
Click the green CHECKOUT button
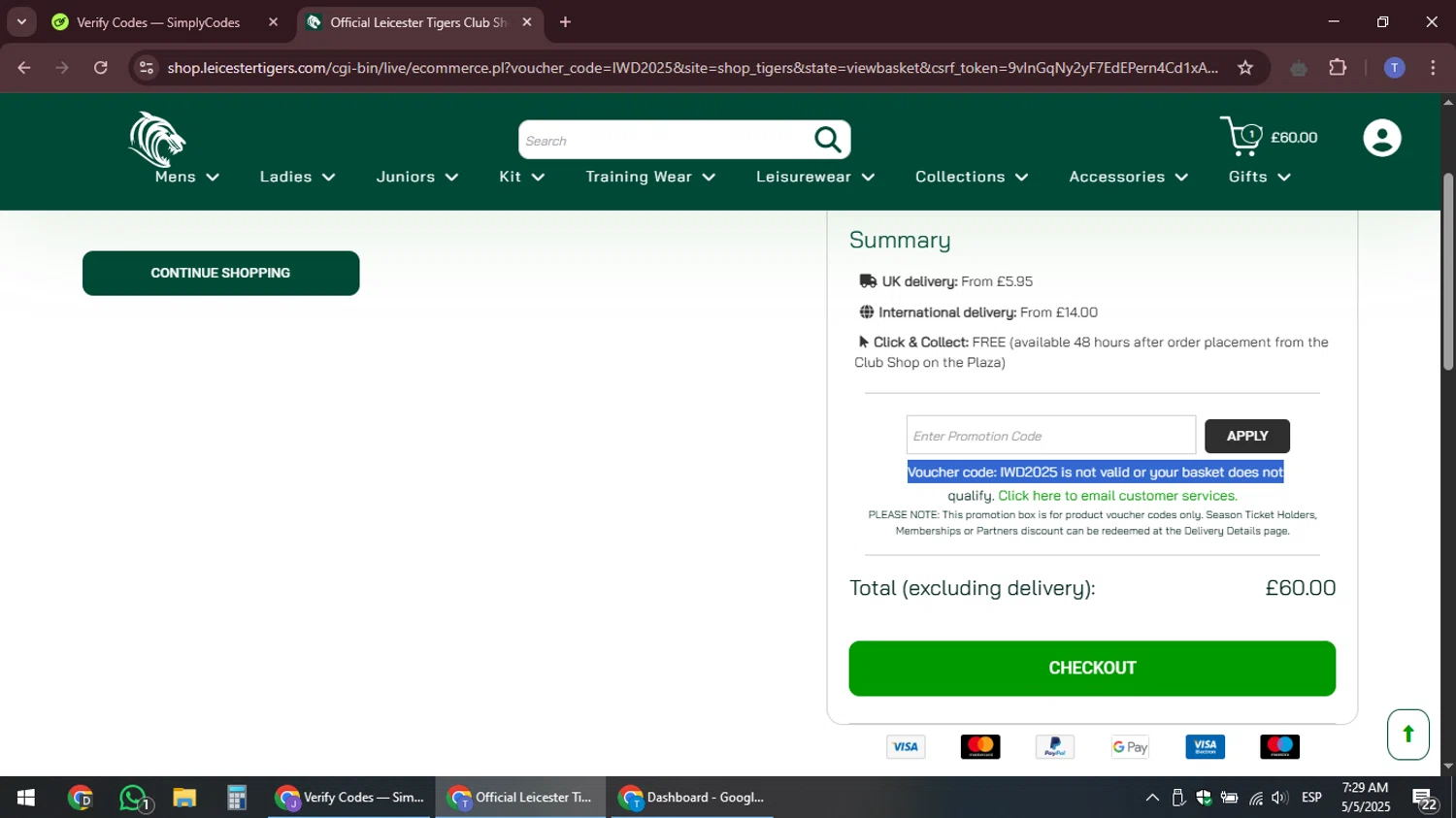[x=1092, y=669]
